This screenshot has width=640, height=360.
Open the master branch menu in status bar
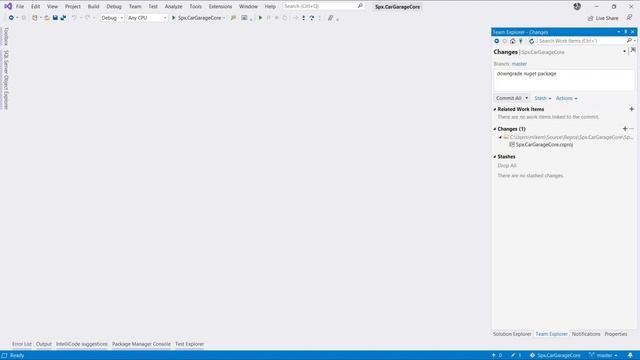coord(604,355)
